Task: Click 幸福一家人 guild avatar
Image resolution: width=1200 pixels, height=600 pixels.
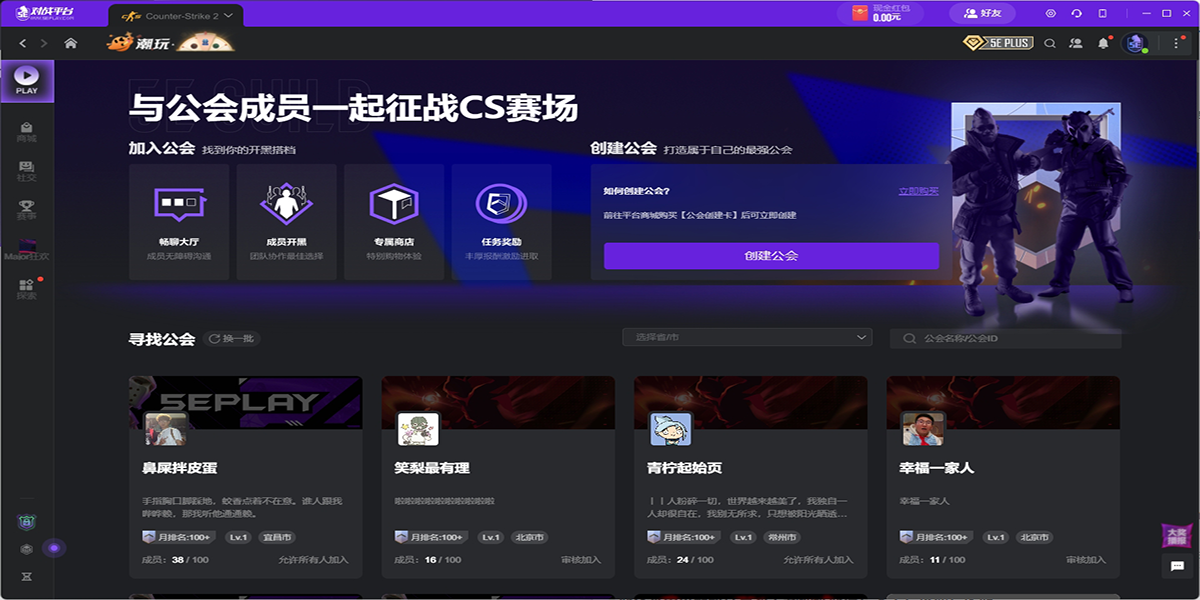Action: pos(923,428)
